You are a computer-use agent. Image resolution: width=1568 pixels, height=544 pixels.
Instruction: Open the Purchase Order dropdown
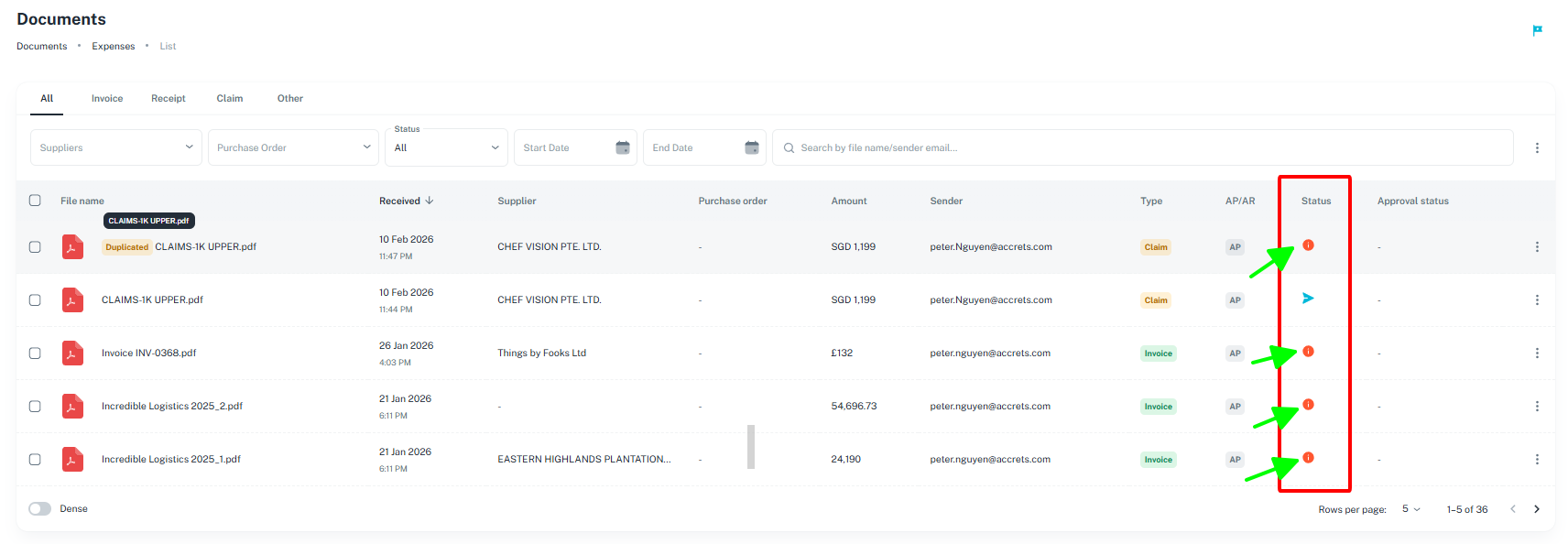click(x=293, y=147)
